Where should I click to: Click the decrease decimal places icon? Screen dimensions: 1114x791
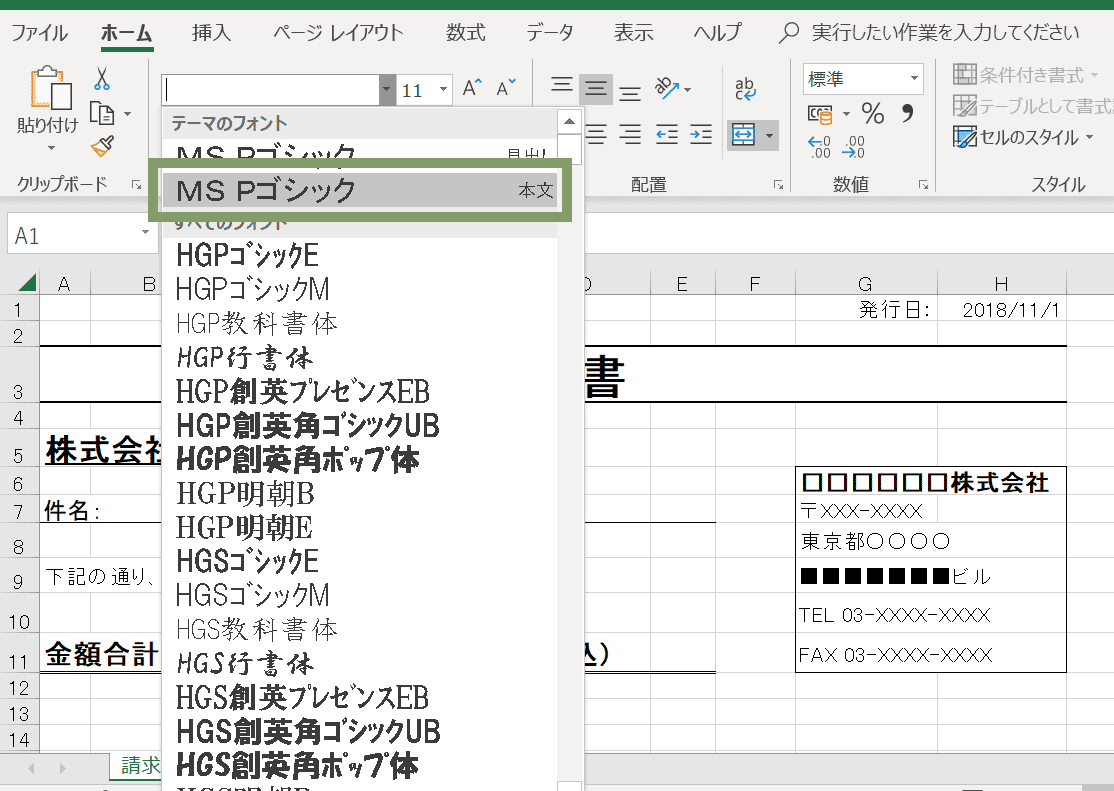(x=854, y=147)
